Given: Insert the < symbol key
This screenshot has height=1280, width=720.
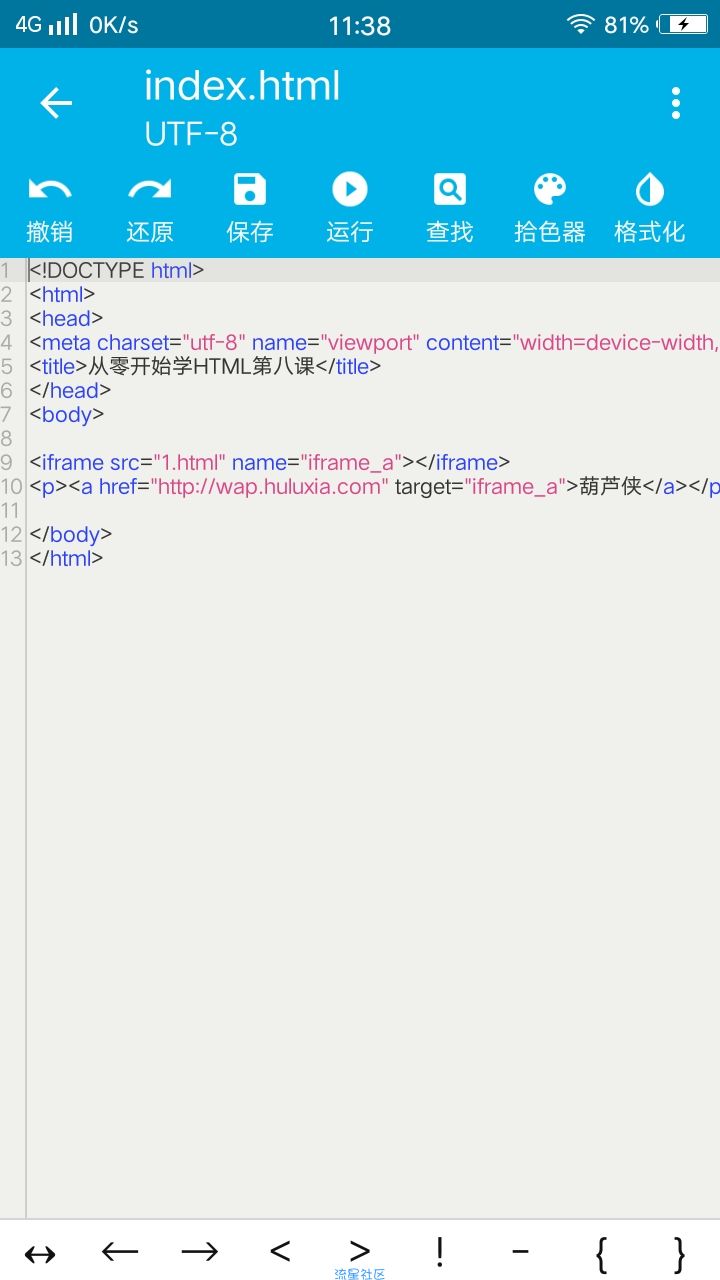Looking at the screenshot, I should pos(280,1251).
